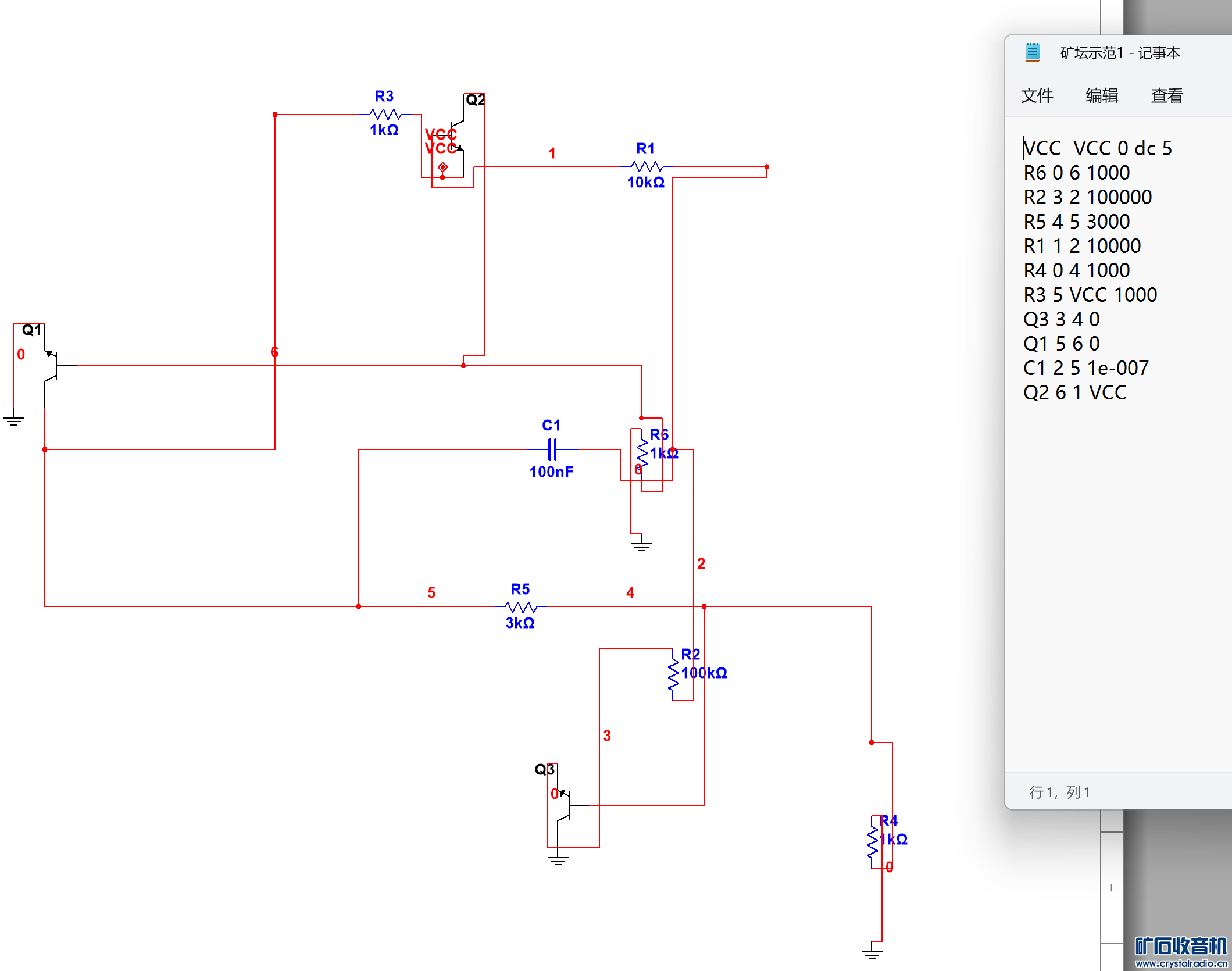Select resistor R2 100kΩ symbol
1232x971 pixels.
[673, 674]
